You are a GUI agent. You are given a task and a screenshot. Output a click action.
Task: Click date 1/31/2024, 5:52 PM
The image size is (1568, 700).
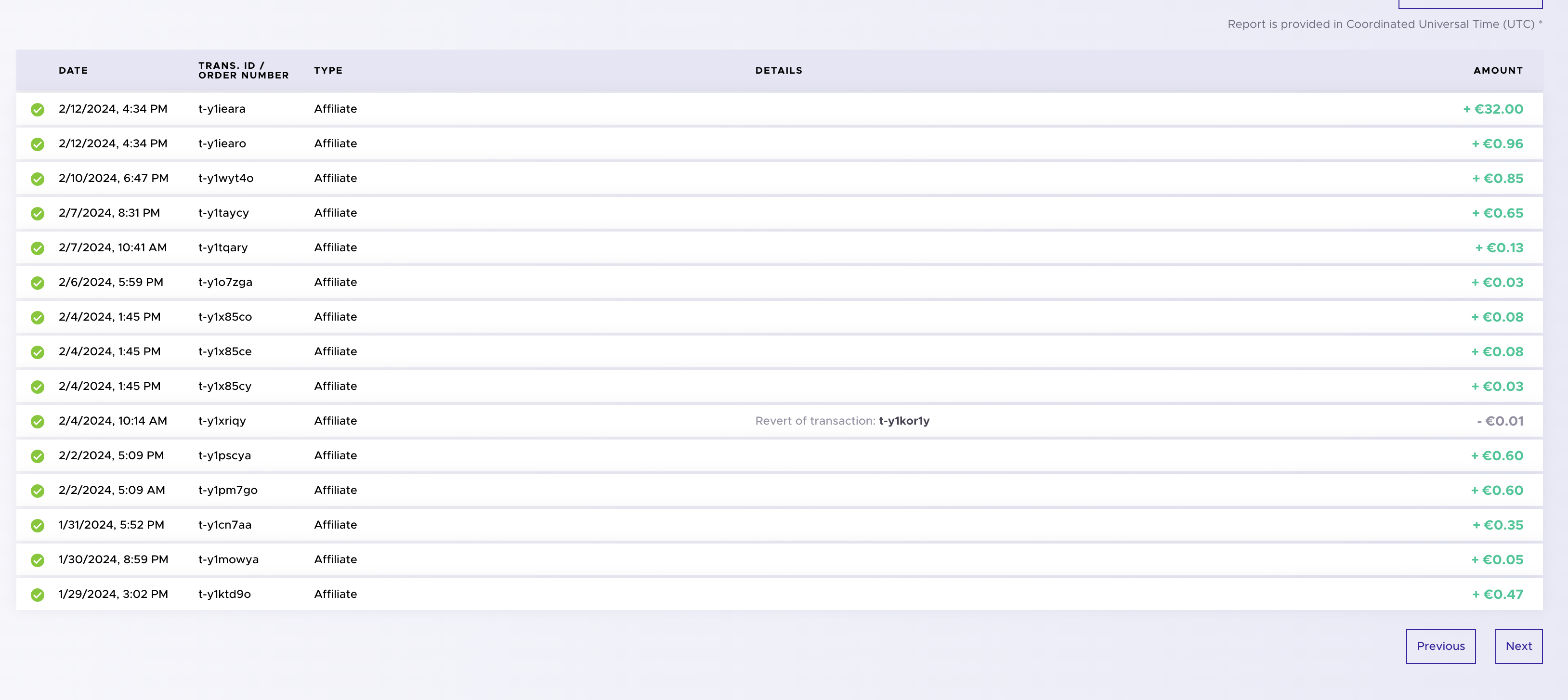[111, 525]
